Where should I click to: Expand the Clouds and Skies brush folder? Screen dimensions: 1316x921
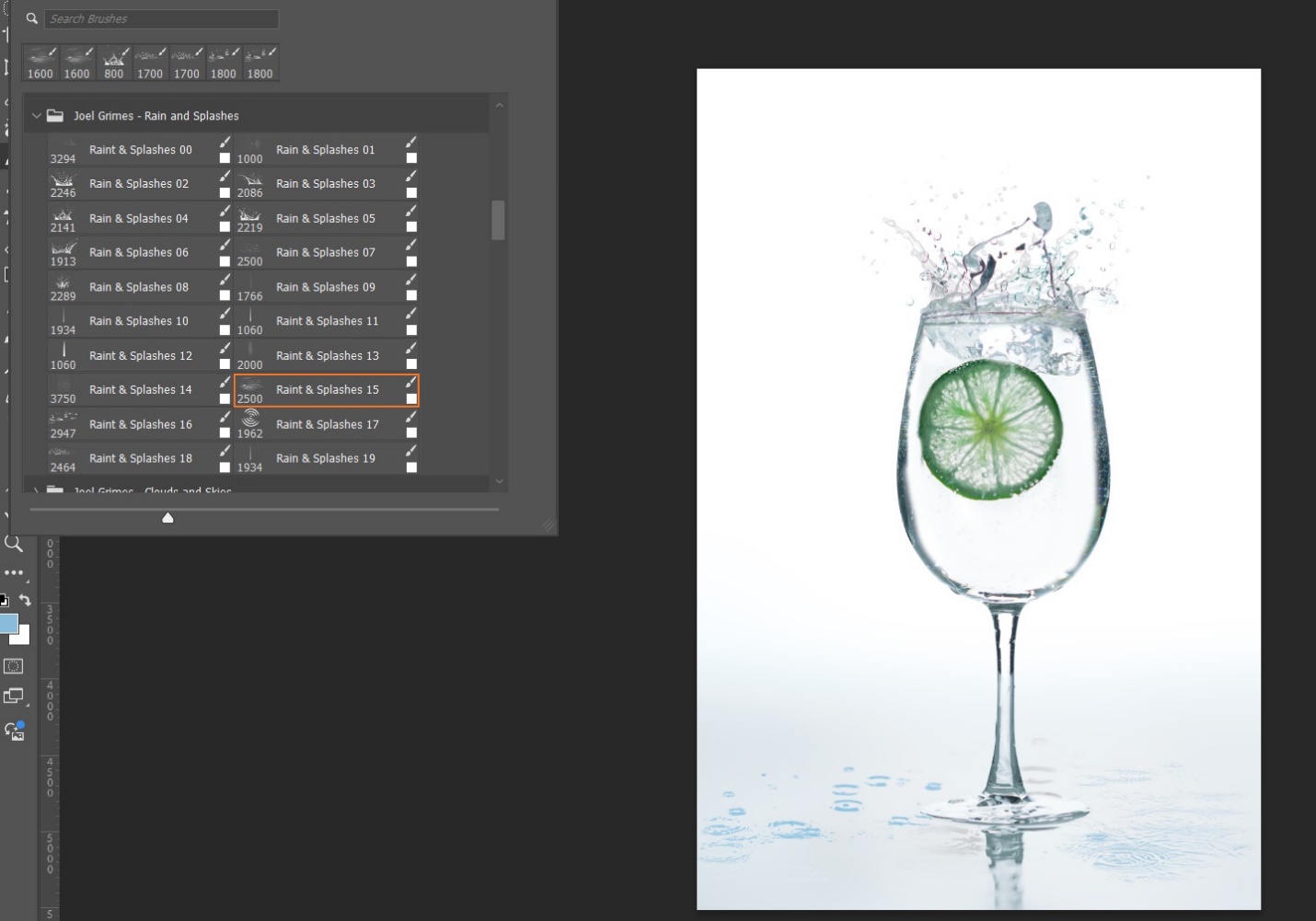[37, 490]
